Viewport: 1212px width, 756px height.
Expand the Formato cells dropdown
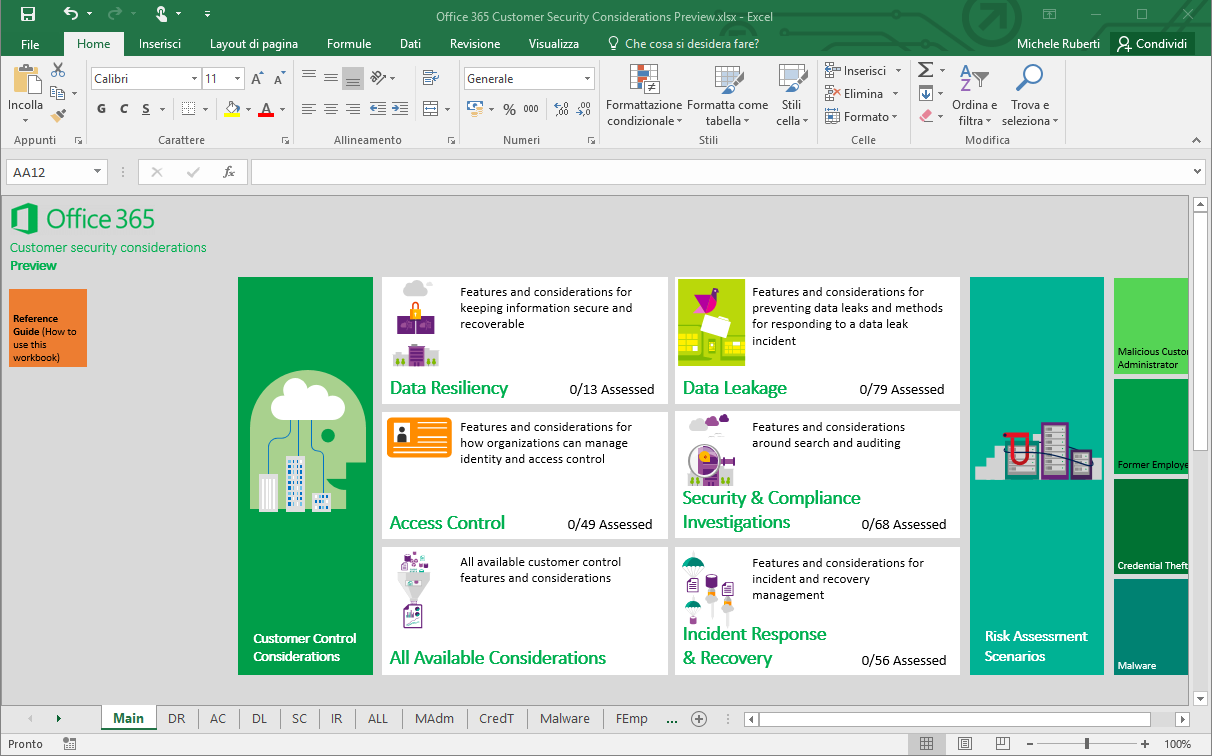click(895, 116)
